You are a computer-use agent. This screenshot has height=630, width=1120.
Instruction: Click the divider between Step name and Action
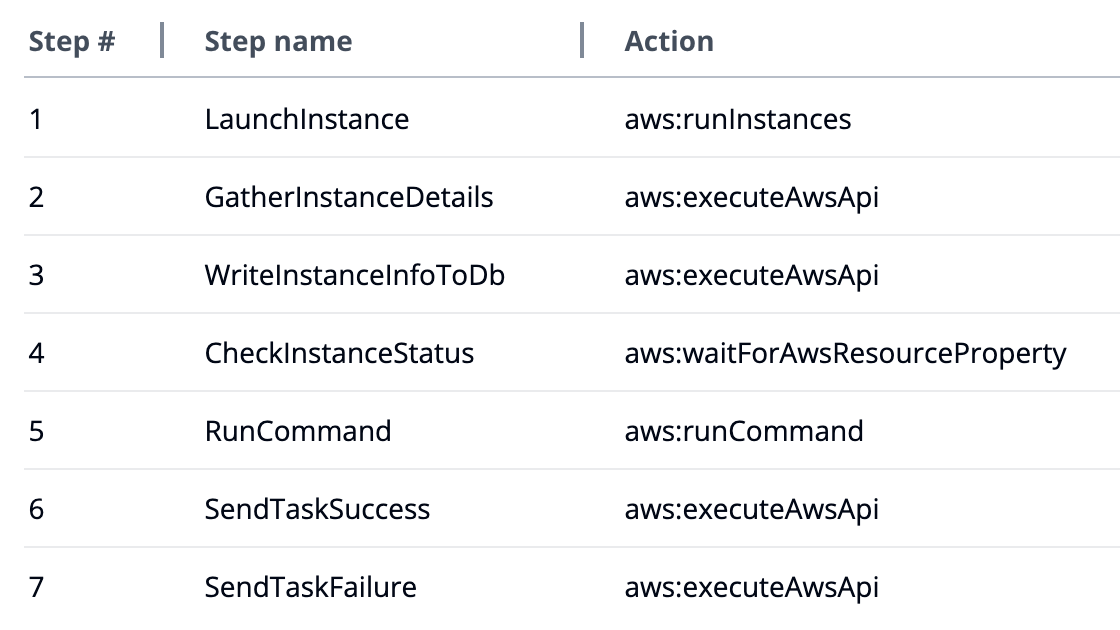click(582, 41)
